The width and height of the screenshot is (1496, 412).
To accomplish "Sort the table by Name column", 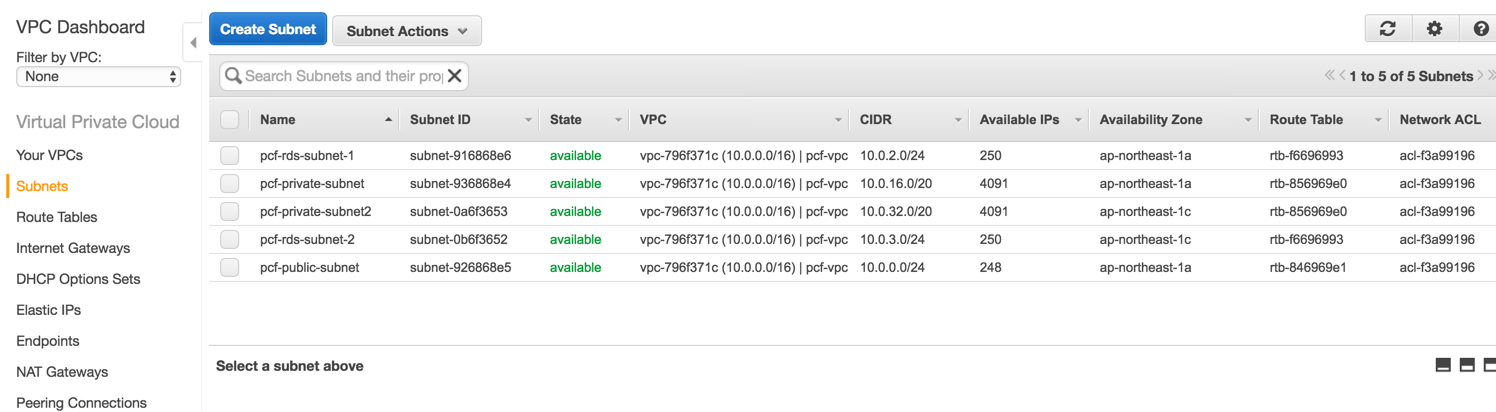I will (x=278, y=120).
